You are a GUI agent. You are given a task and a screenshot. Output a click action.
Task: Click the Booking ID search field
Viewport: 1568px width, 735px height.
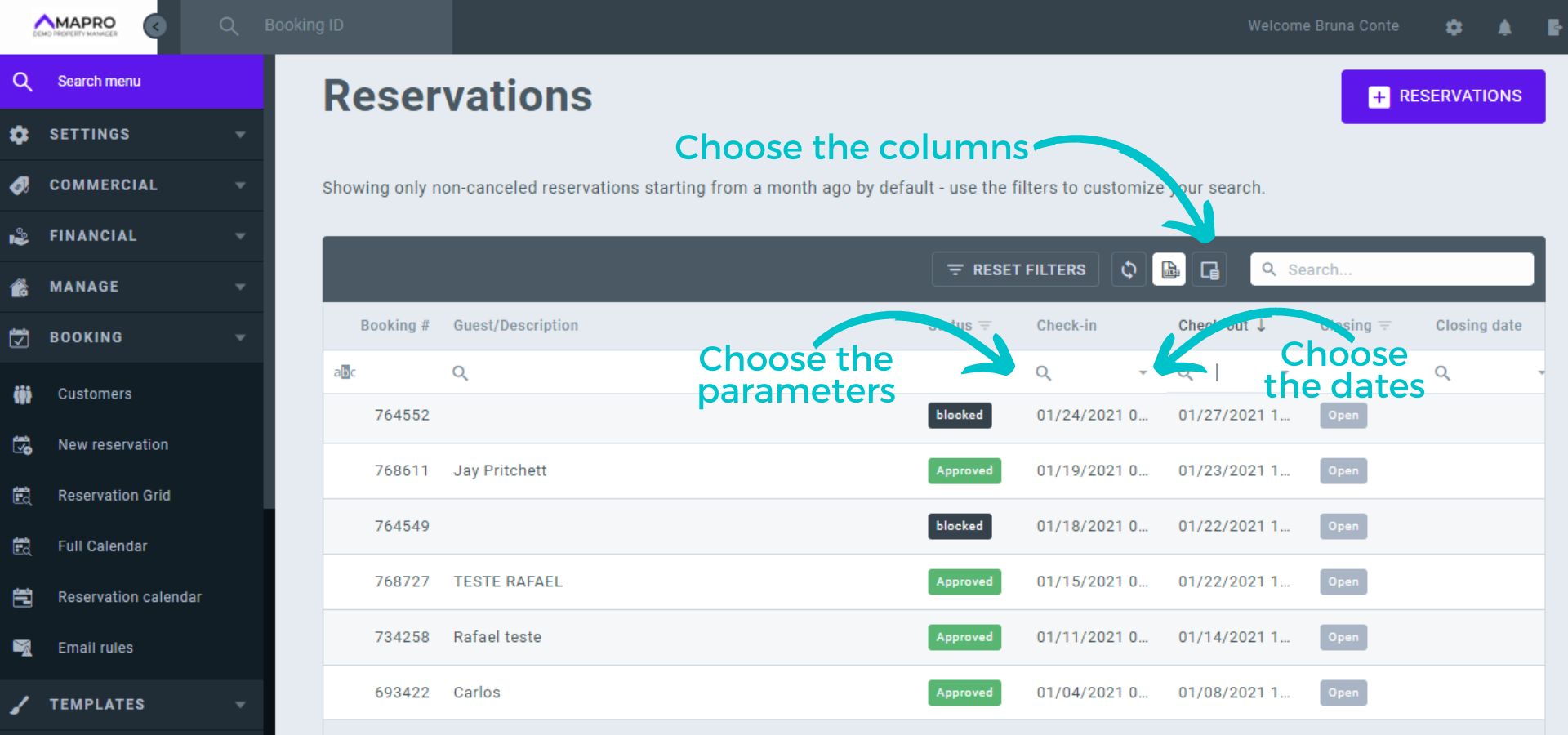(x=327, y=26)
